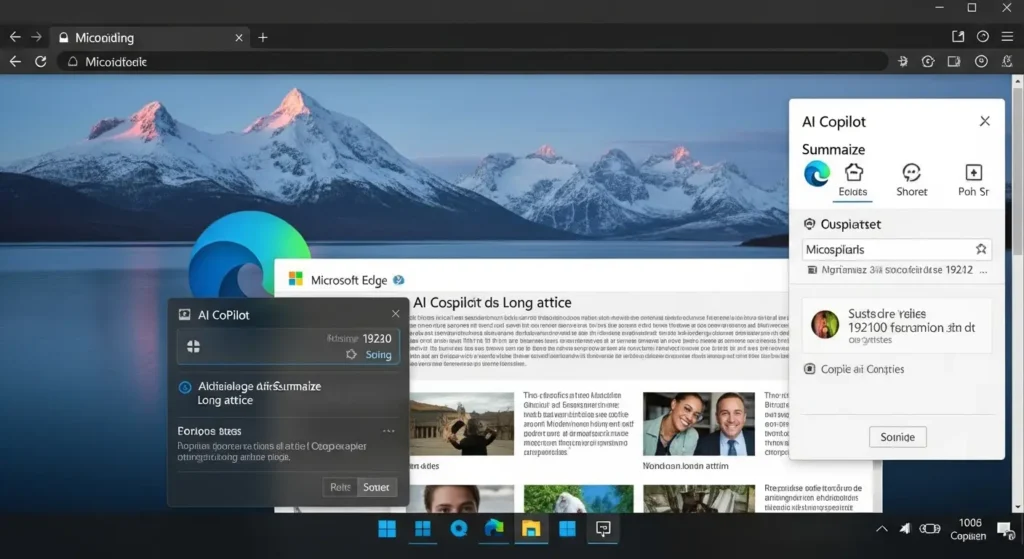This screenshot has height=559, width=1024.
Task: Go back using the tab strip back arrow
Action: coord(14,37)
